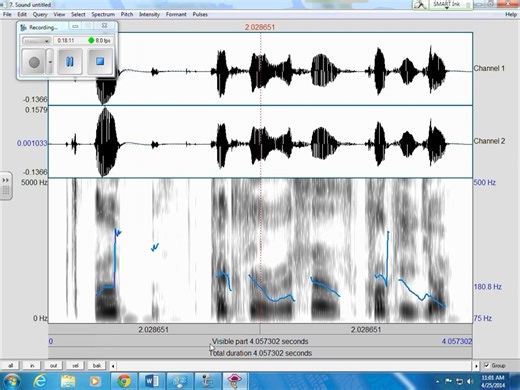The image size is (520, 390).
Task: Click the Action Center flag tray icon
Action: tap(449, 381)
